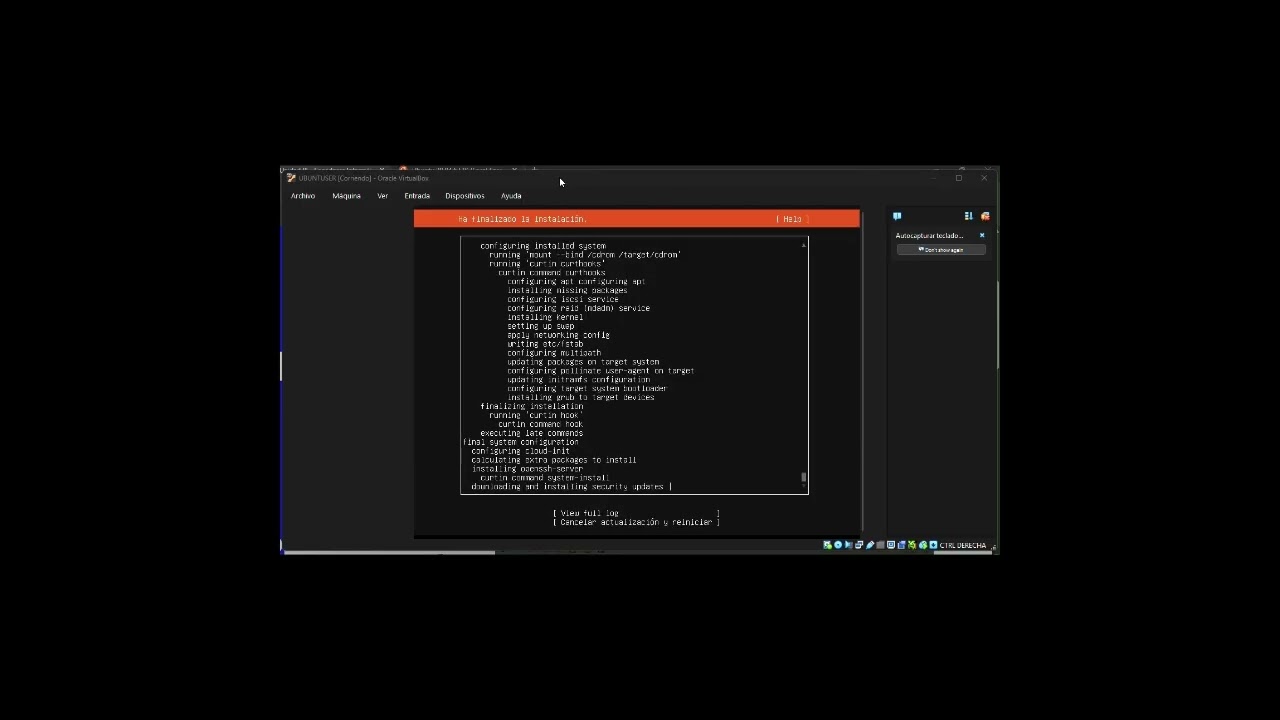Click log line 'apply networking config'
This screenshot has height=720, width=1280.
(x=558, y=335)
